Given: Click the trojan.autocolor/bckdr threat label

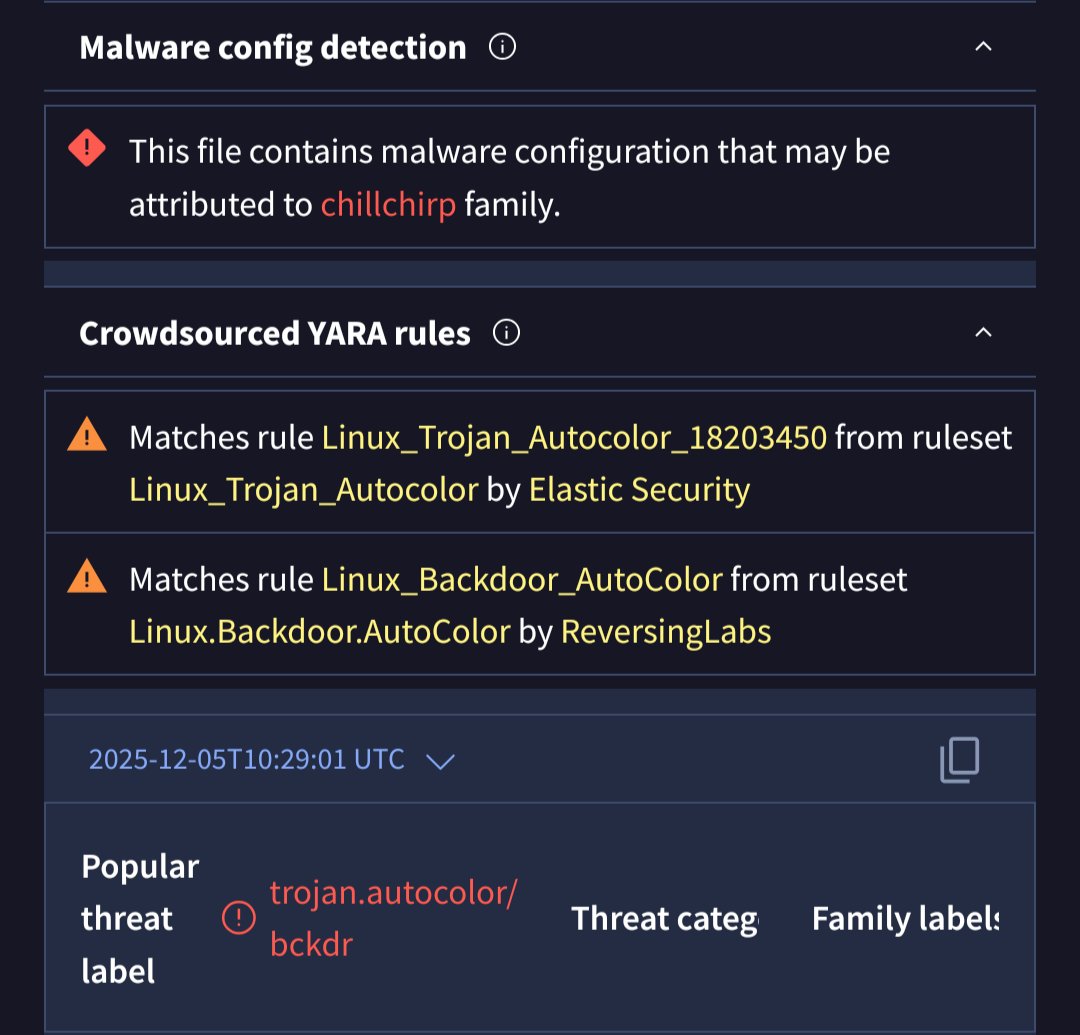Looking at the screenshot, I should 393,917.
